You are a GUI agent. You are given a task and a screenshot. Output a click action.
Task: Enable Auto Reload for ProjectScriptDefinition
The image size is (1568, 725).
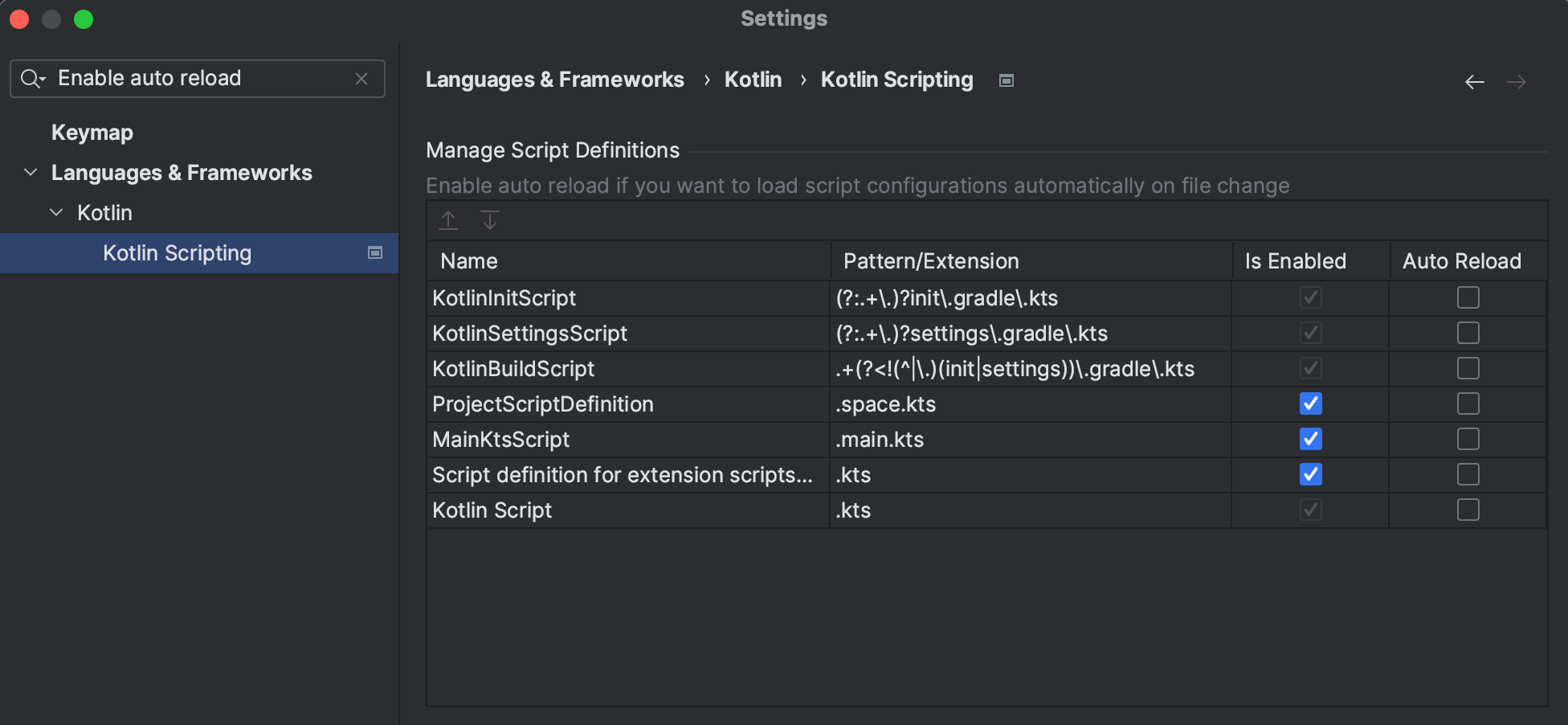pos(1468,403)
